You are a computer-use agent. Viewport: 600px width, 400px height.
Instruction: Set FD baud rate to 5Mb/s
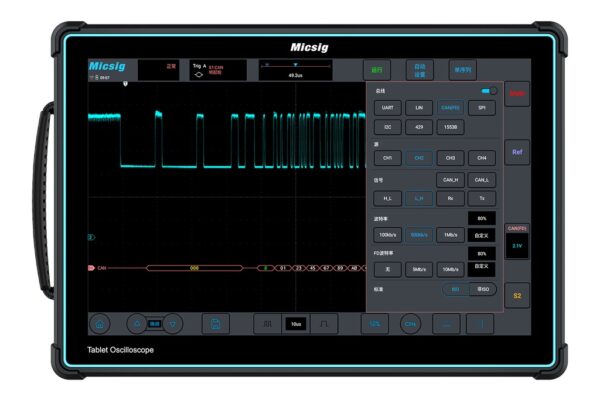pyautogui.click(x=419, y=269)
